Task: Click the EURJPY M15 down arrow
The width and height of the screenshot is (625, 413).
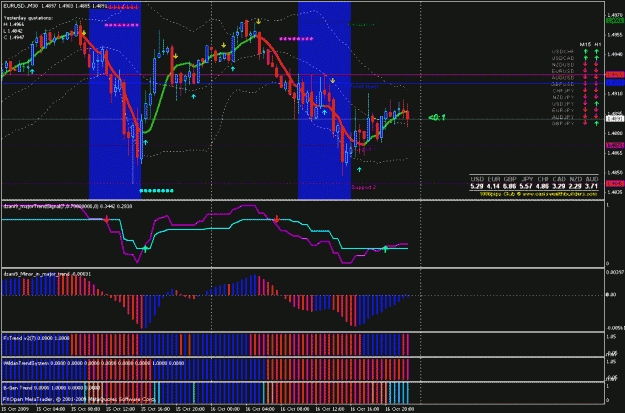Action: pos(585,110)
